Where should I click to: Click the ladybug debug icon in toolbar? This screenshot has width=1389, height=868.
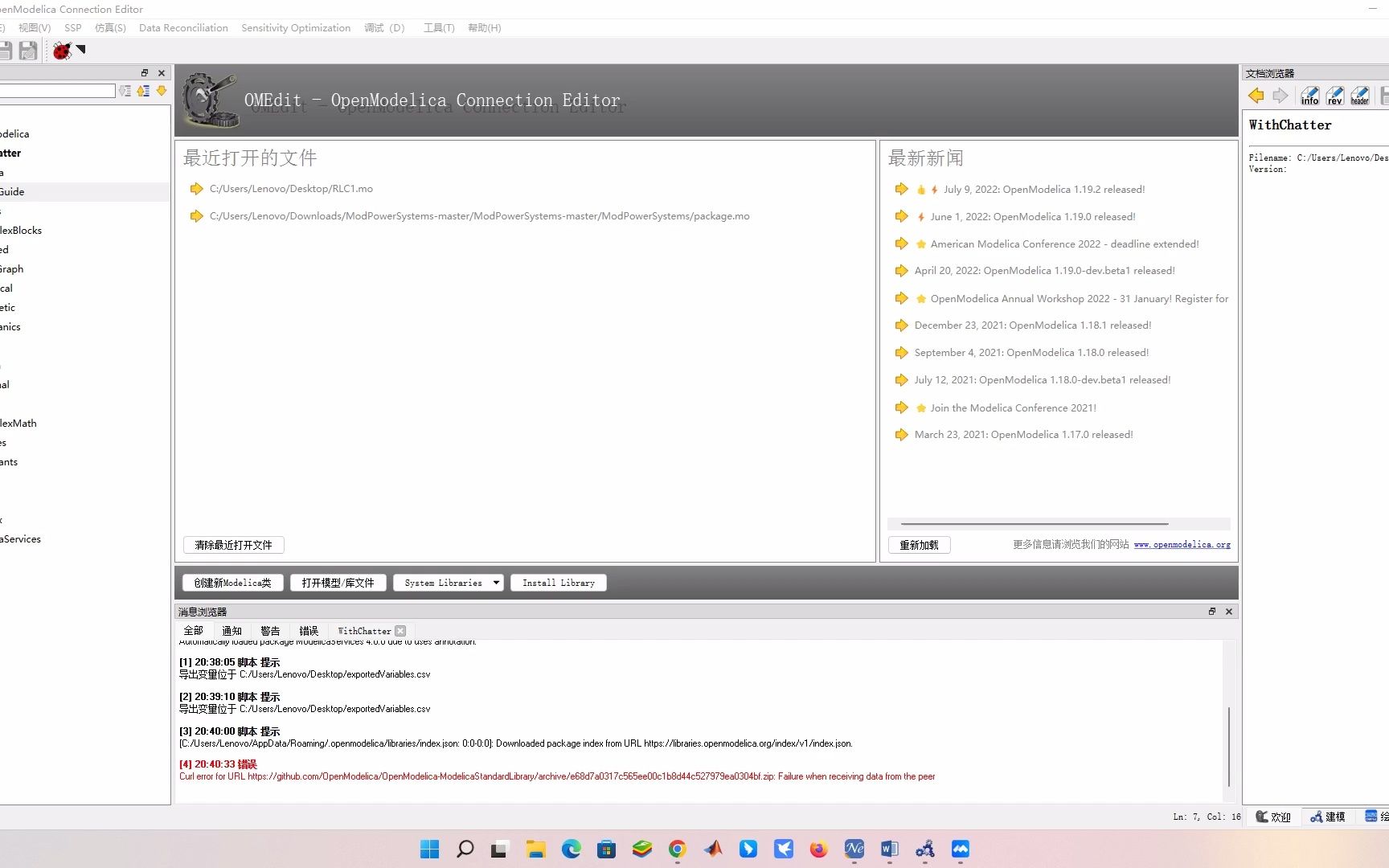(62, 51)
